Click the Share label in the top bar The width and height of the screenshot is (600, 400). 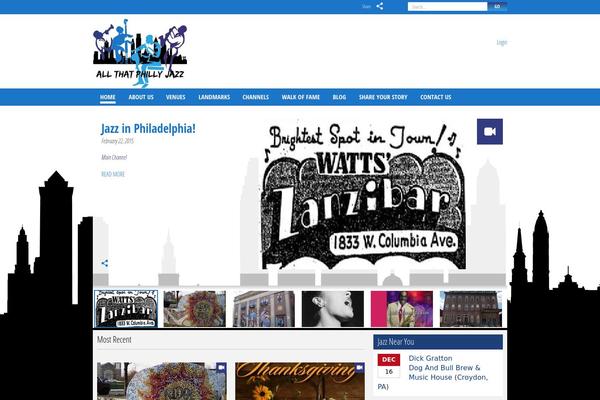(x=367, y=7)
